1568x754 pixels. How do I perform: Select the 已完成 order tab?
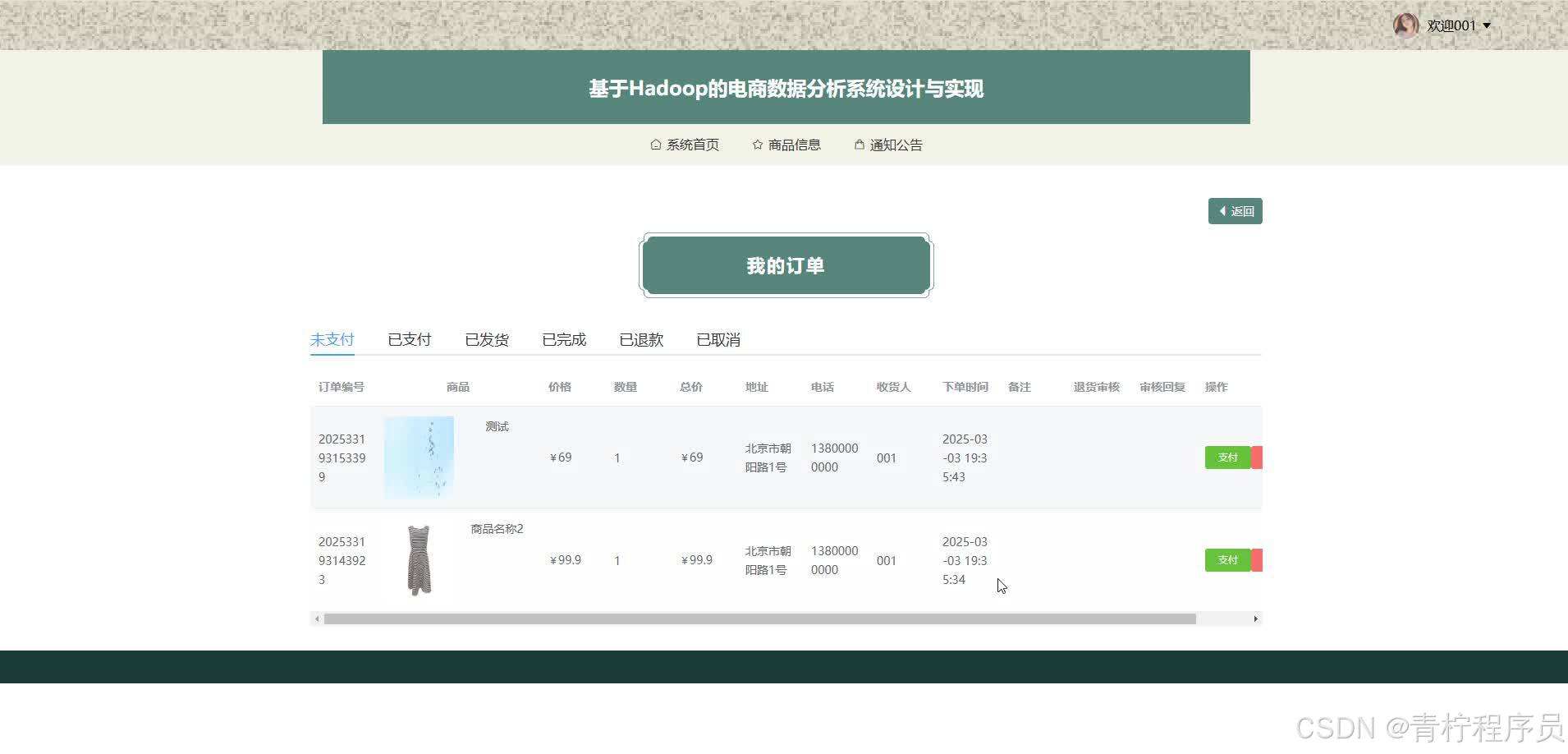[563, 338]
